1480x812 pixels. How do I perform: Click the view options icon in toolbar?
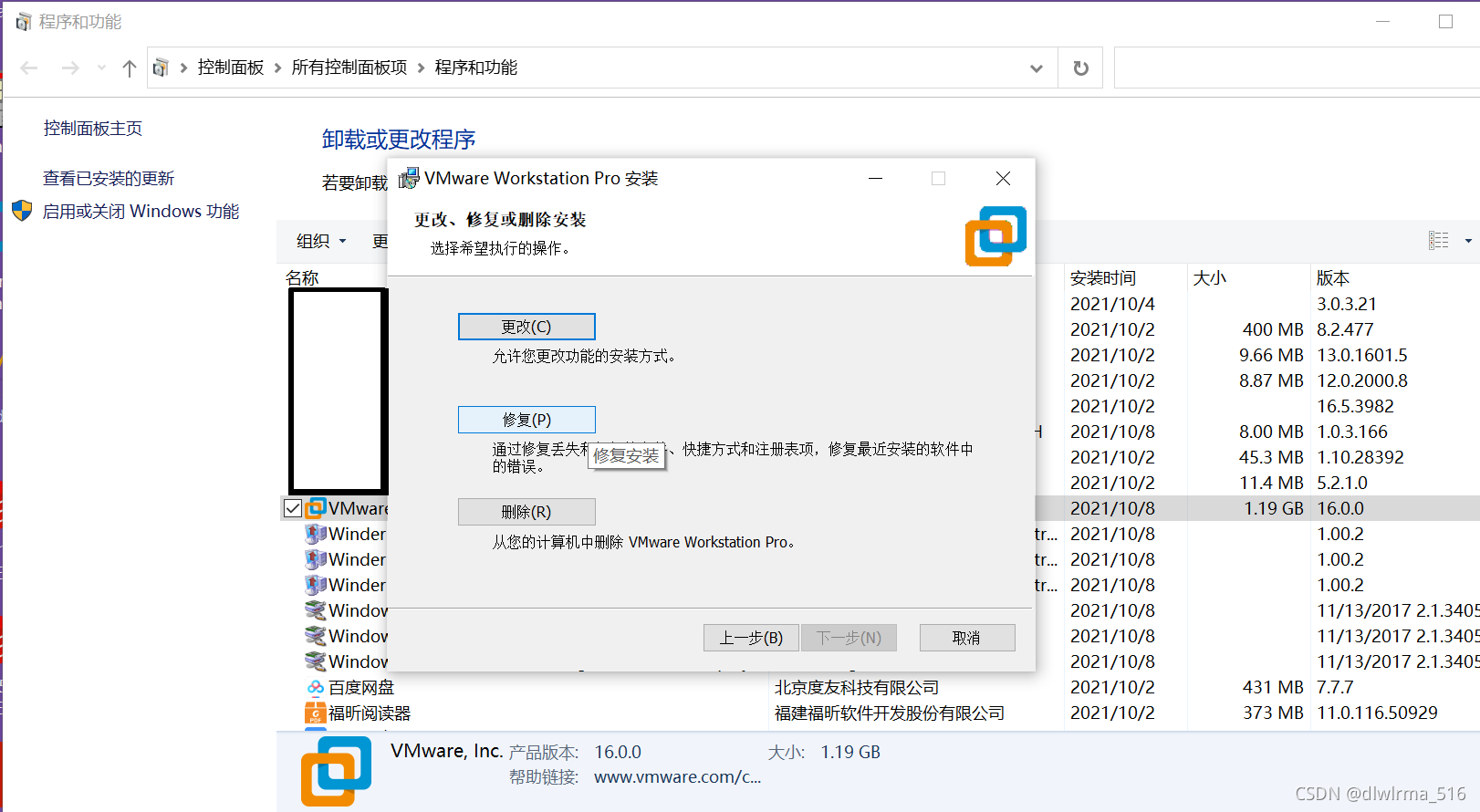[x=1439, y=241]
